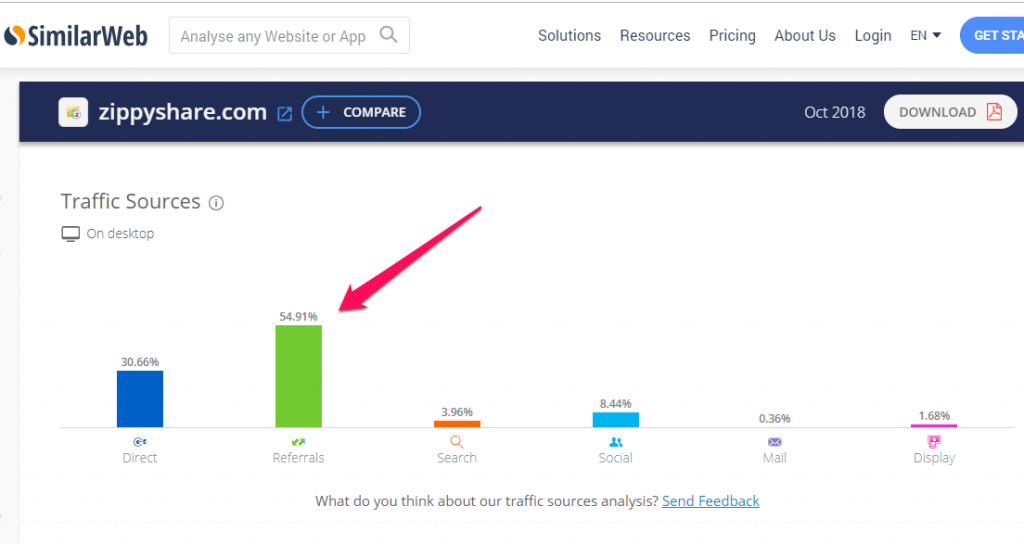Click the blue Direct bar
The image size is (1024, 544).
coord(140,399)
